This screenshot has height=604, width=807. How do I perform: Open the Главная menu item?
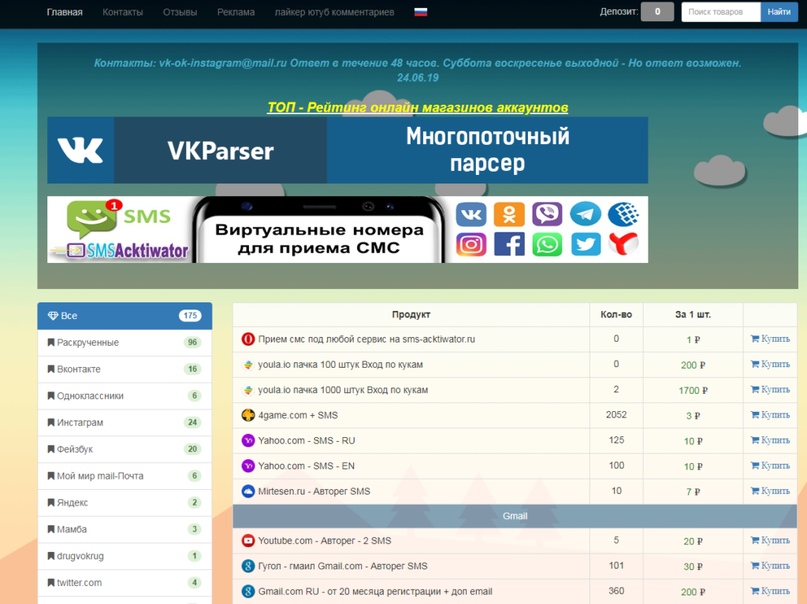(x=64, y=12)
